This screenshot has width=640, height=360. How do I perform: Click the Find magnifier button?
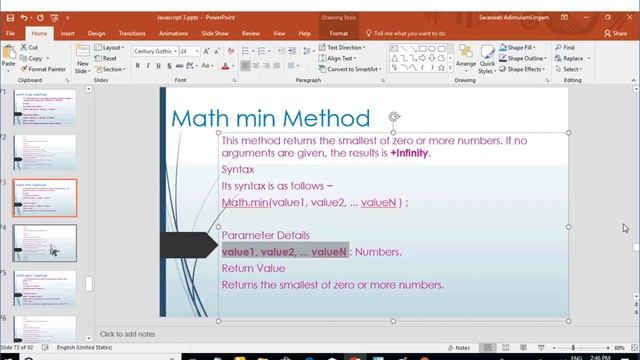coord(565,47)
